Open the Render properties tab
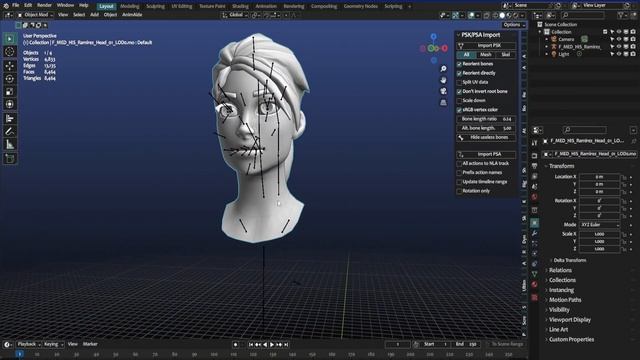 tap(534, 156)
